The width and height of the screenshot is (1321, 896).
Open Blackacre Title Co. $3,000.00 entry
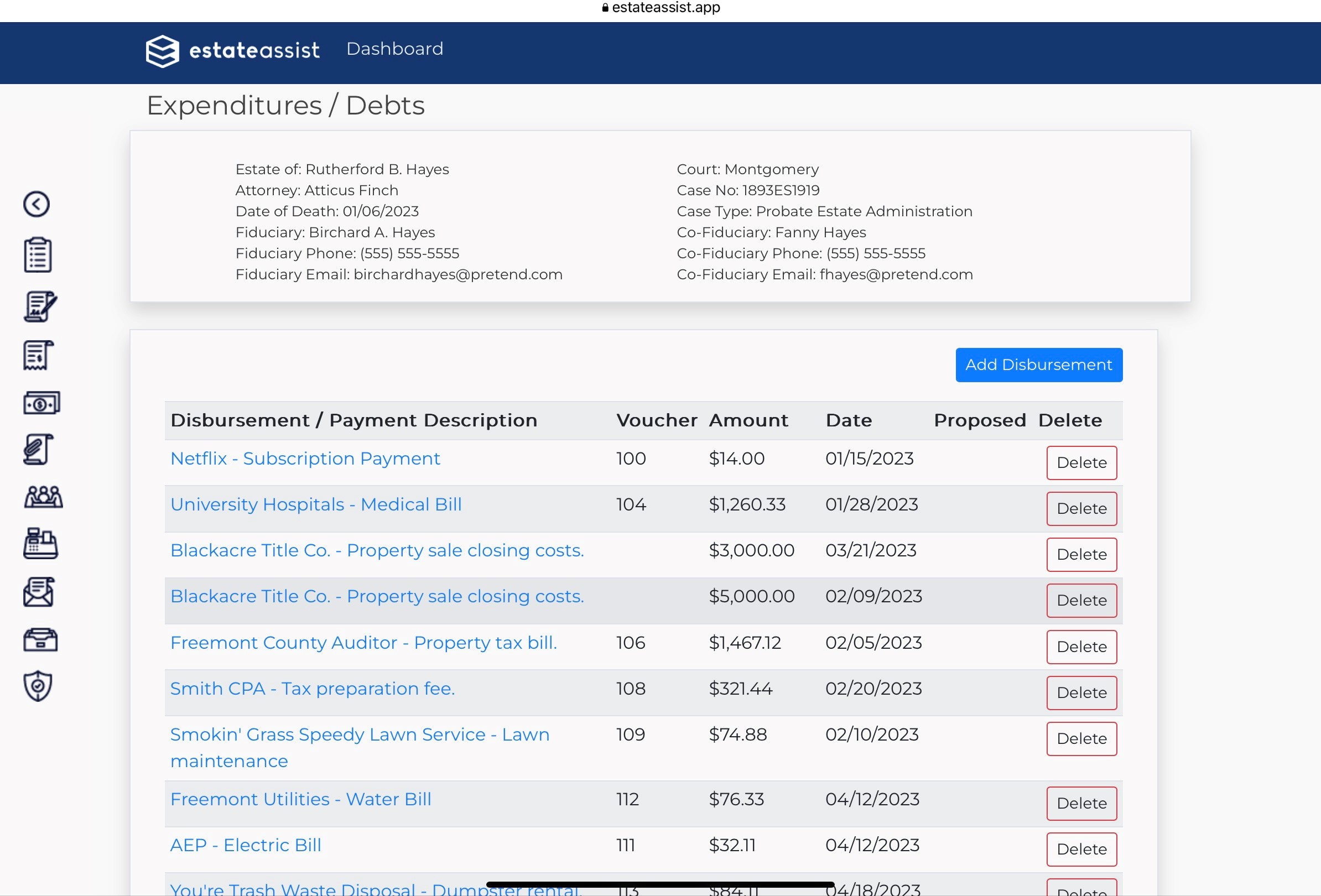[377, 550]
